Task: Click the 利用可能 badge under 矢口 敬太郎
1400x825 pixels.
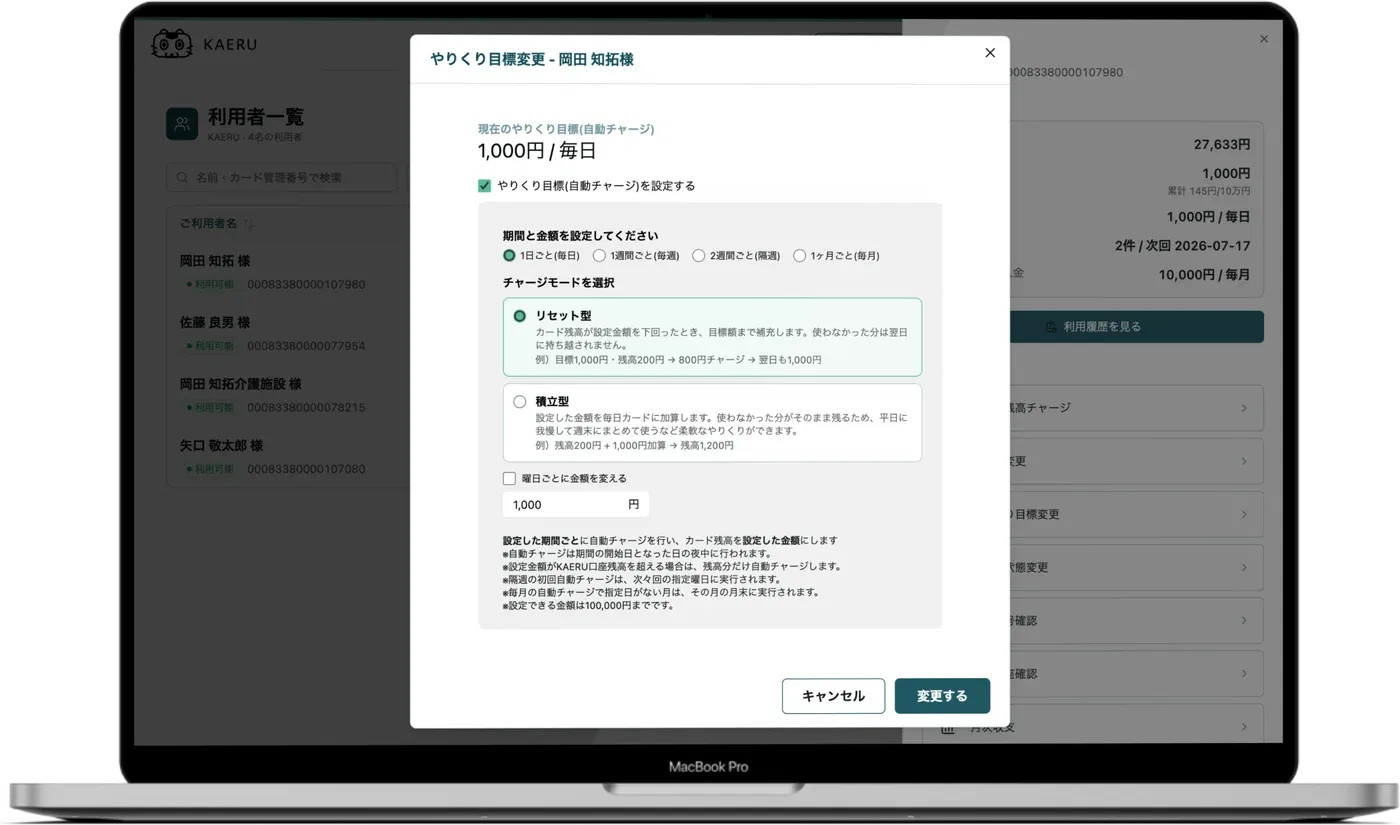Action: coord(210,469)
